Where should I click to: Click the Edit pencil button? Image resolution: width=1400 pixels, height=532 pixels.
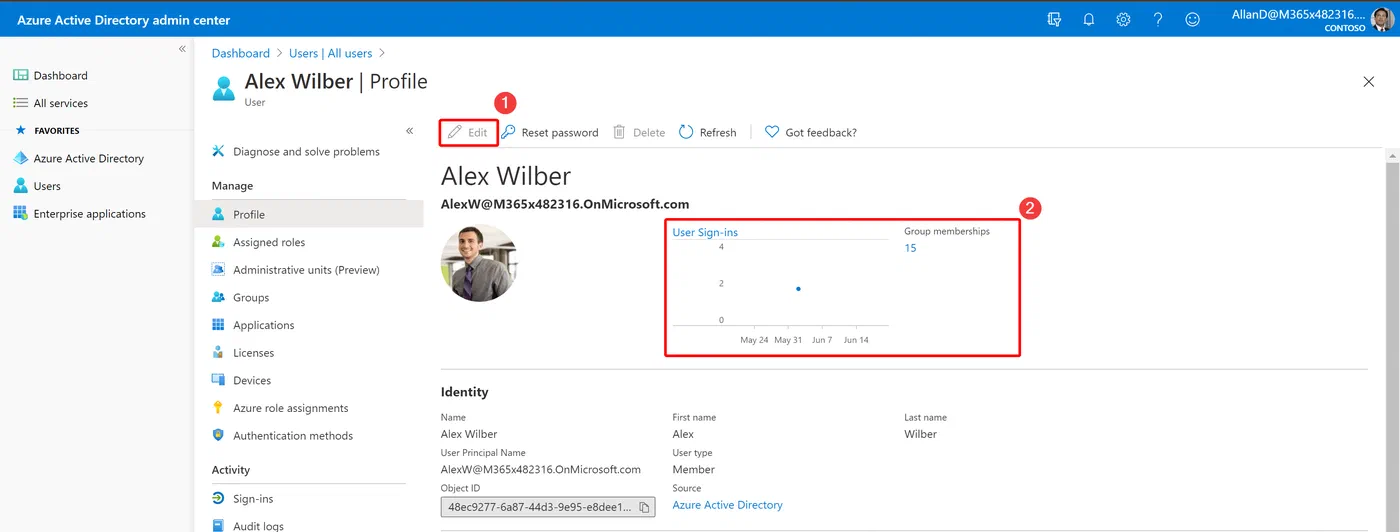[x=468, y=132]
